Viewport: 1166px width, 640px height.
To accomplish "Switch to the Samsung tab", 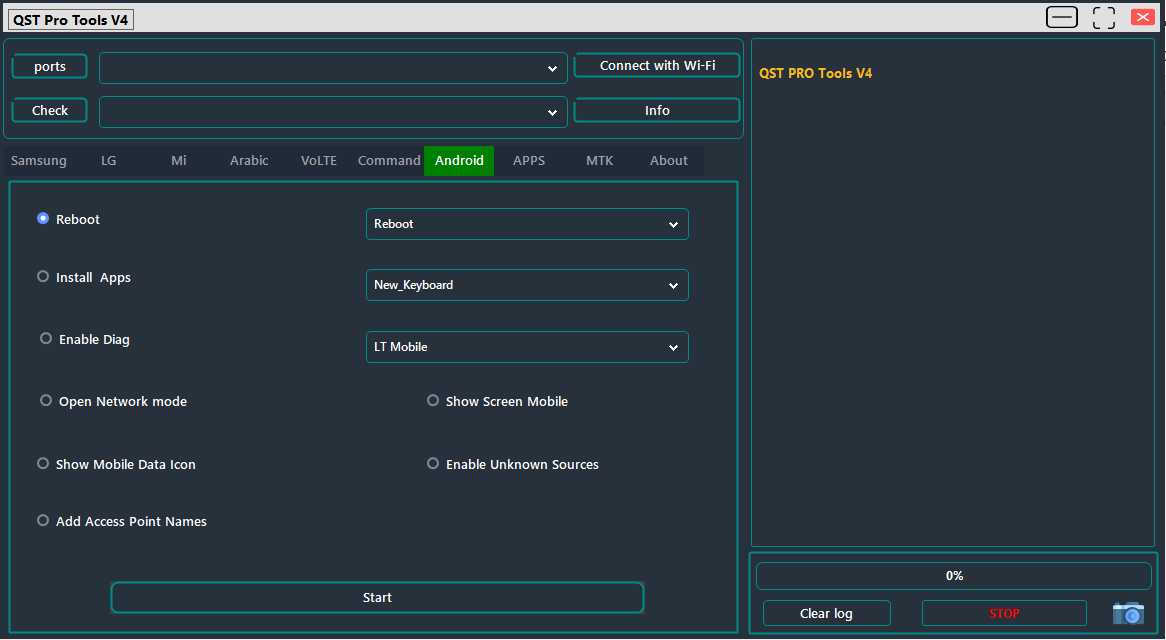I will [x=40, y=160].
